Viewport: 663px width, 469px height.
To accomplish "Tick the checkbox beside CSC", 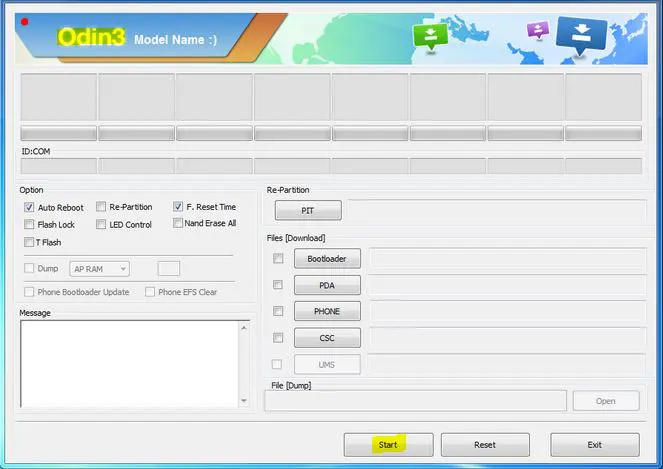I will (x=278, y=337).
